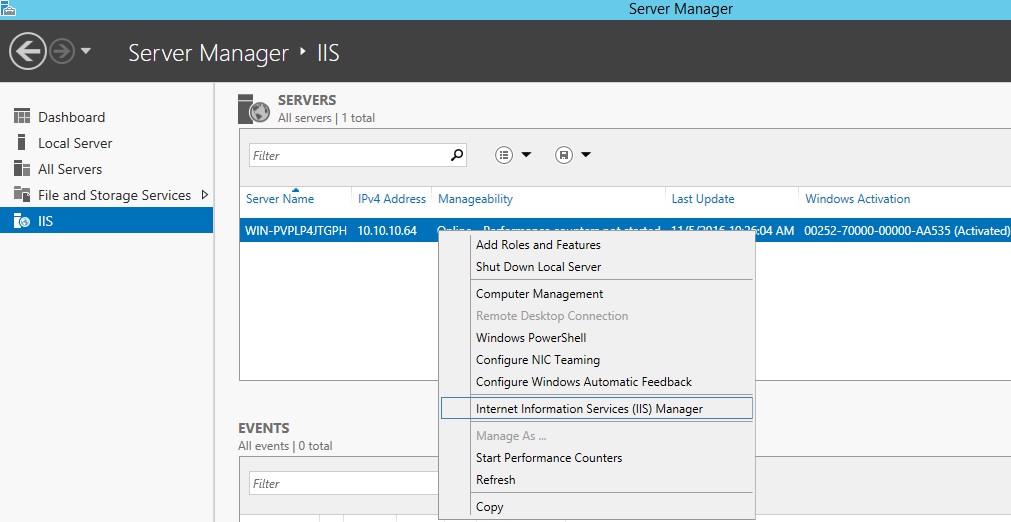Select All Servers in navigation pane
Screen dimensions: 1011x522
(x=70, y=169)
